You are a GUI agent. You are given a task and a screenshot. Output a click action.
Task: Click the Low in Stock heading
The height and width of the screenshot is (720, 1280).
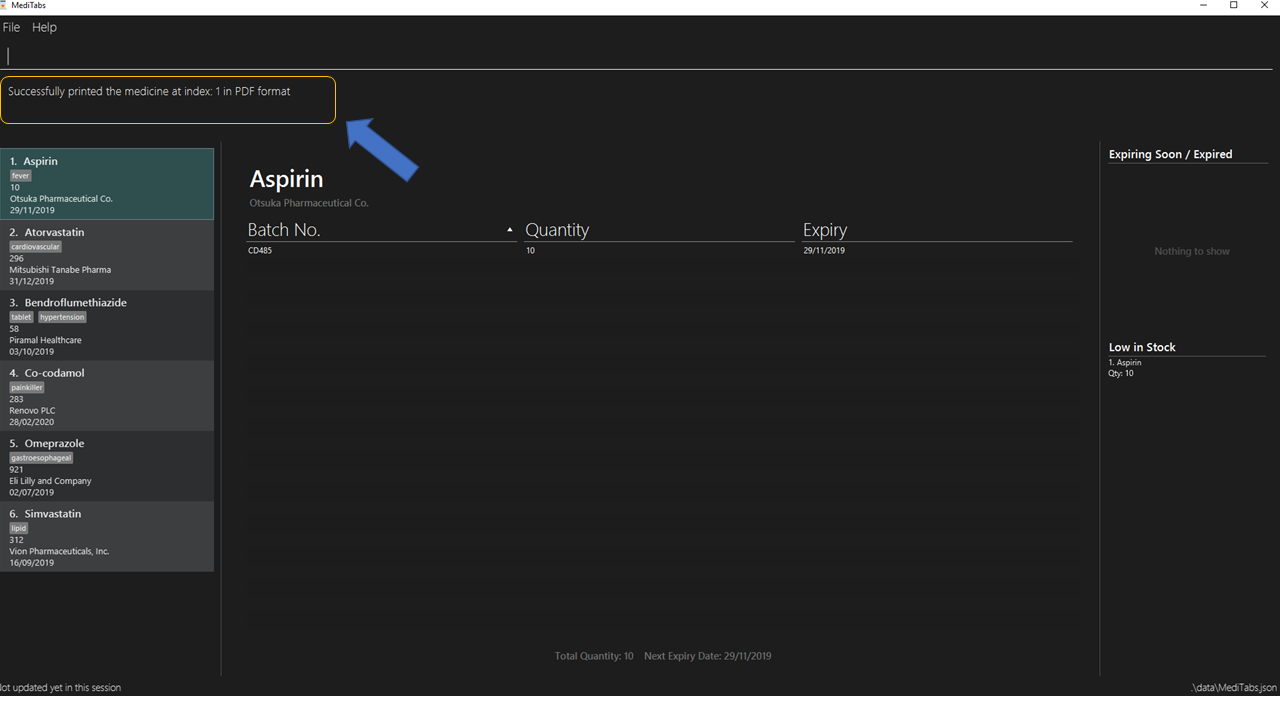click(1142, 347)
